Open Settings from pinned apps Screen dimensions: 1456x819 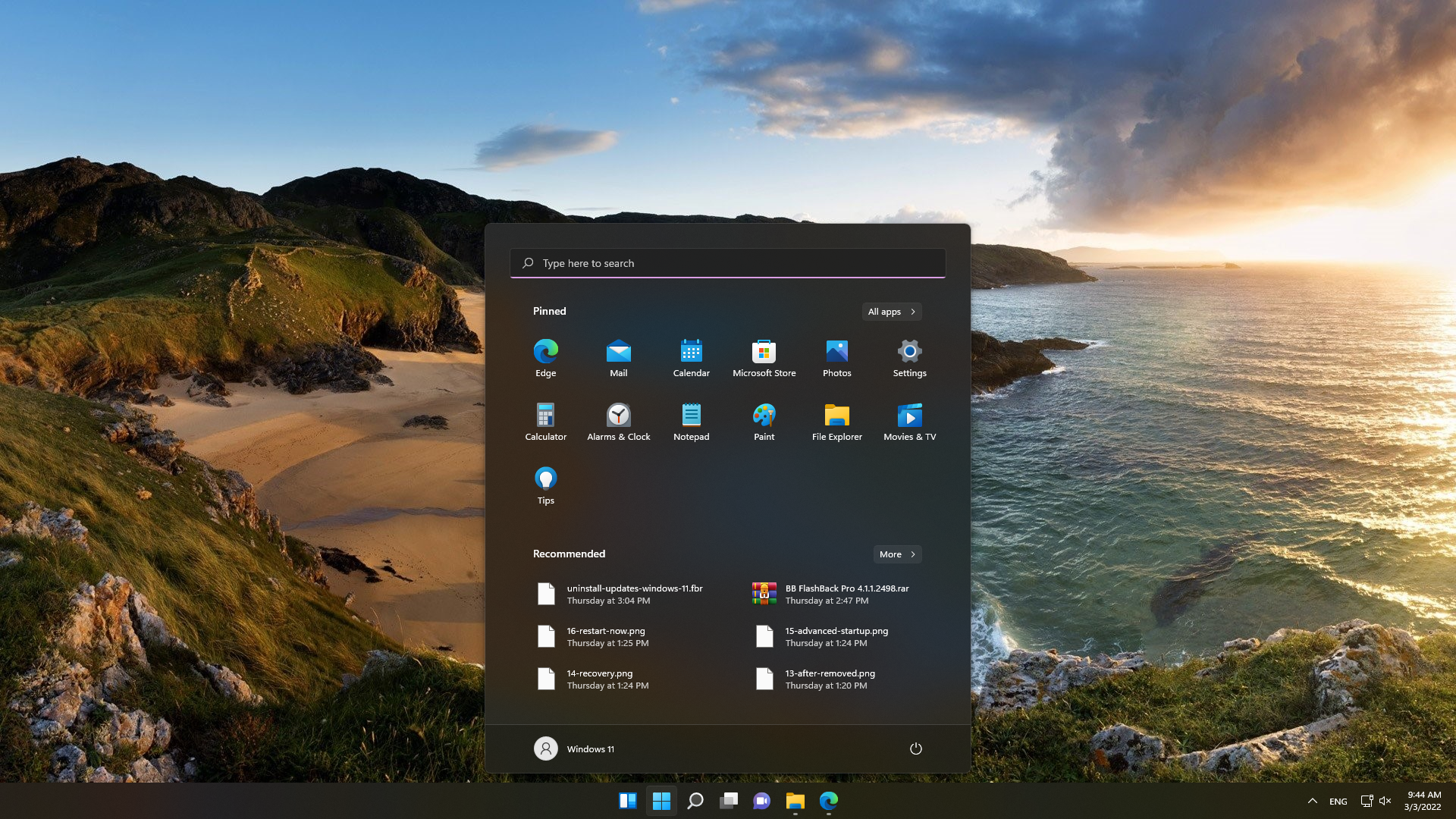tap(909, 357)
